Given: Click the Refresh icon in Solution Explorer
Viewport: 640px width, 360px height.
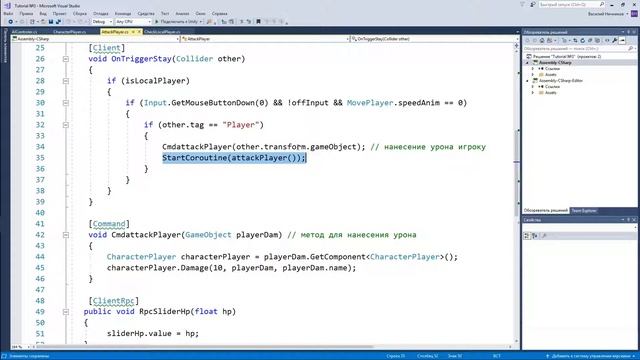Looking at the screenshot, I should click(582, 40).
